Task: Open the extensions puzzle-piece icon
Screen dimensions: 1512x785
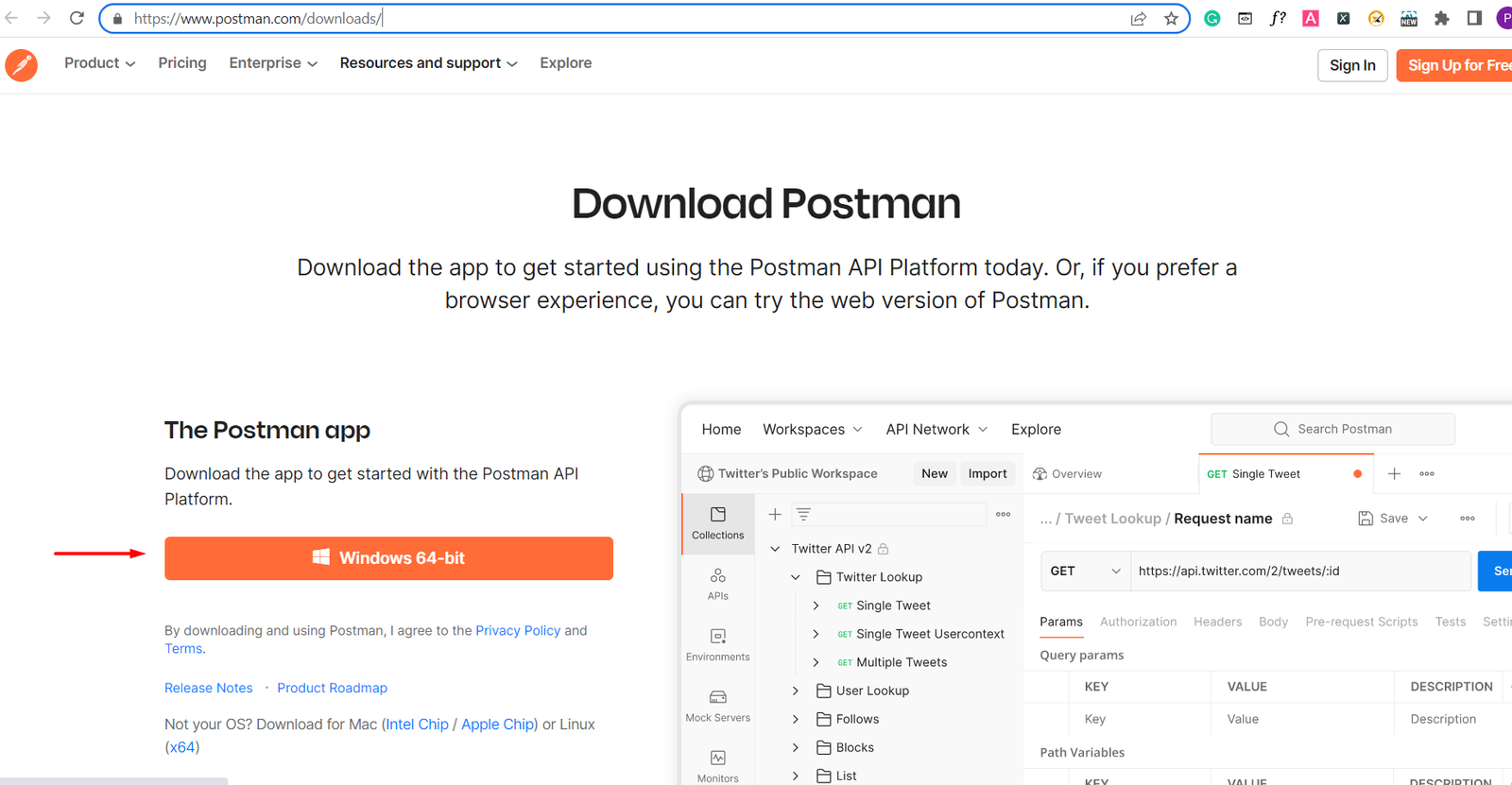Action: click(x=1441, y=18)
